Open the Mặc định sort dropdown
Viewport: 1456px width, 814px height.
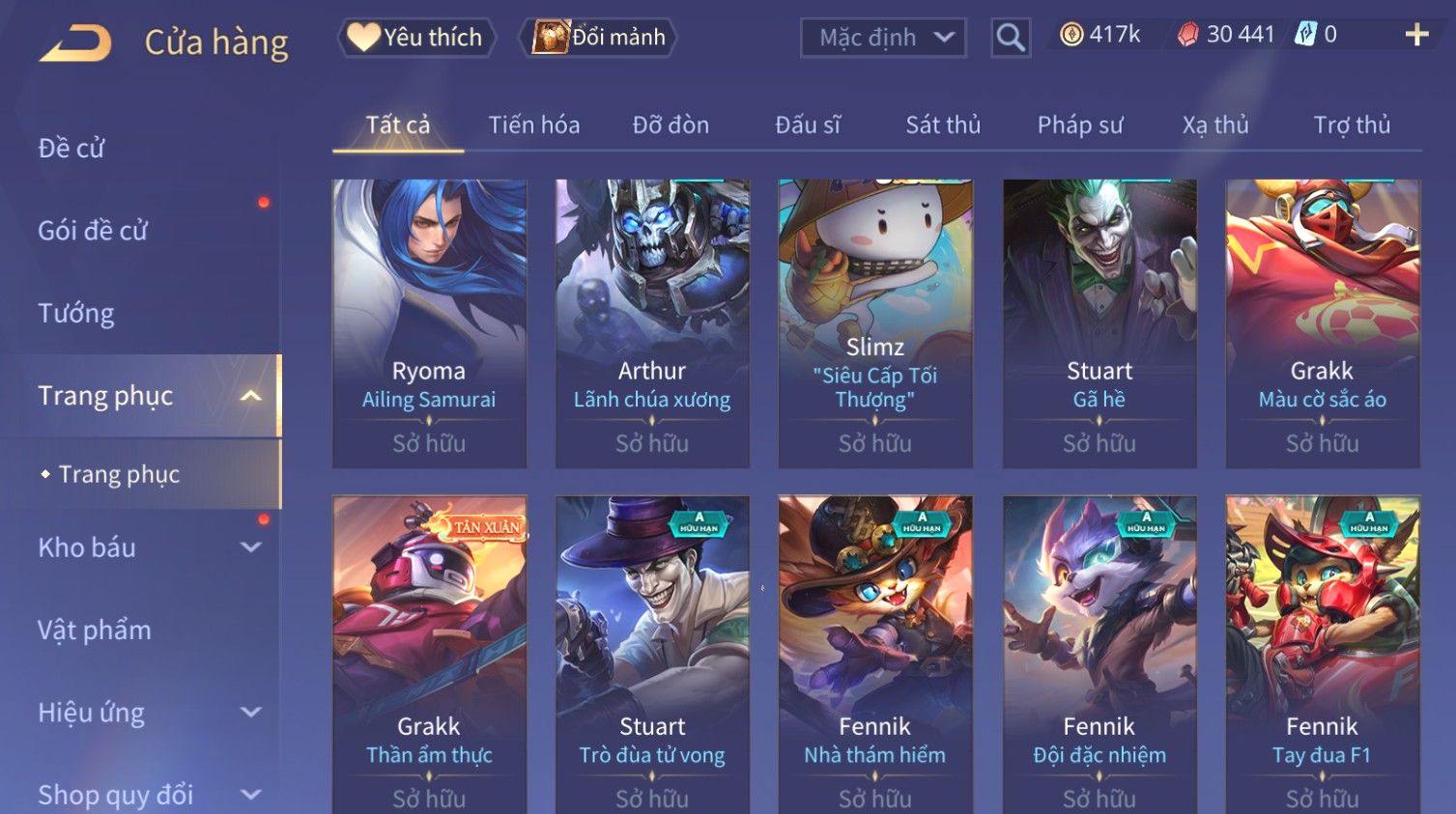883,38
